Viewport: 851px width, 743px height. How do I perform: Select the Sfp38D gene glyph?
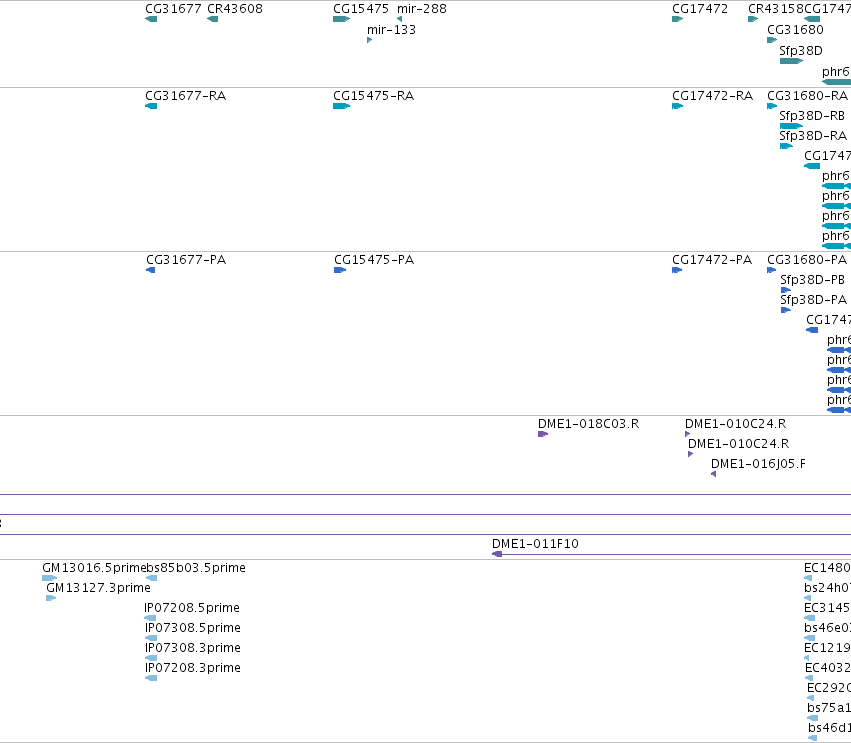791,61
